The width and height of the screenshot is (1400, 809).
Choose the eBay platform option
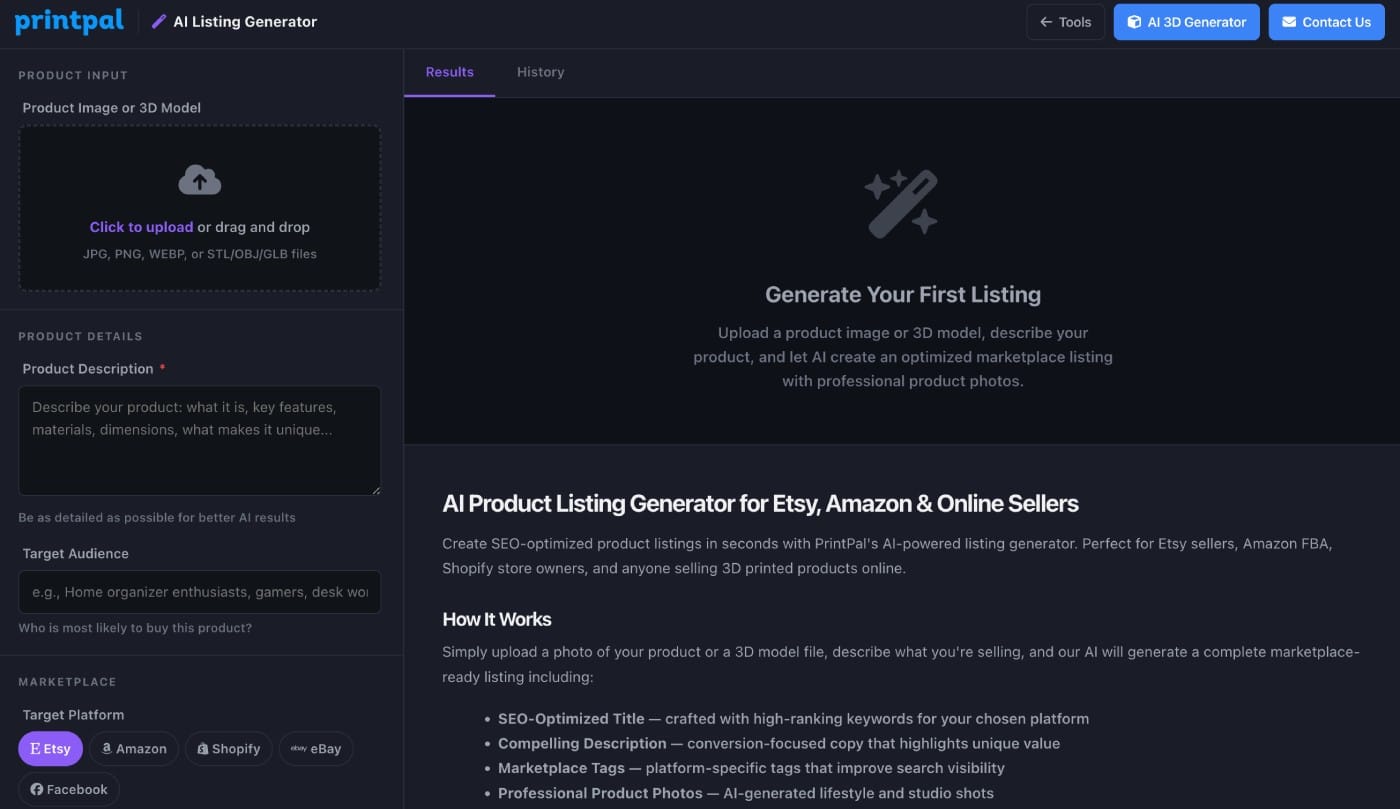[316, 749]
